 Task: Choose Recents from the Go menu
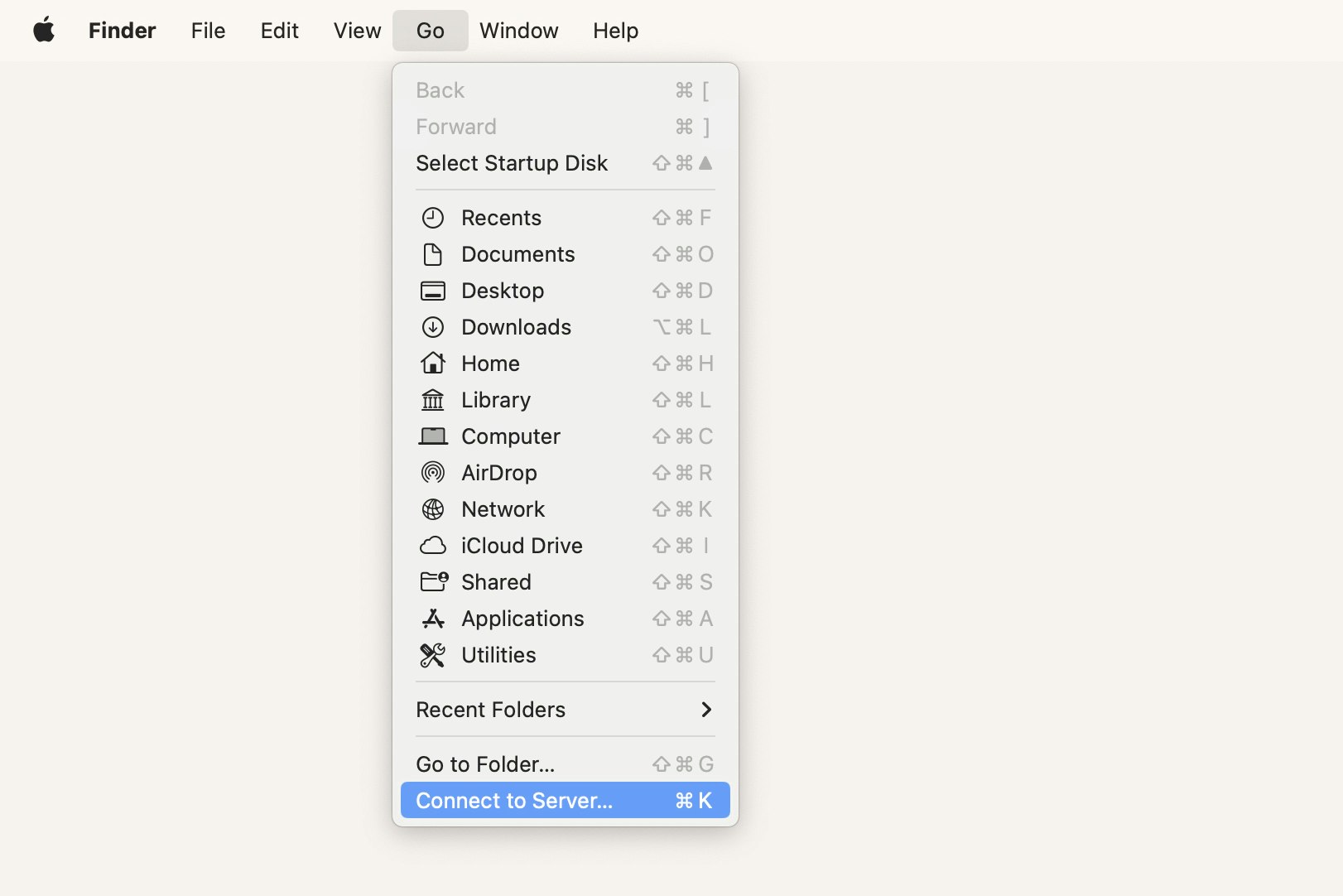tap(566, 218)
